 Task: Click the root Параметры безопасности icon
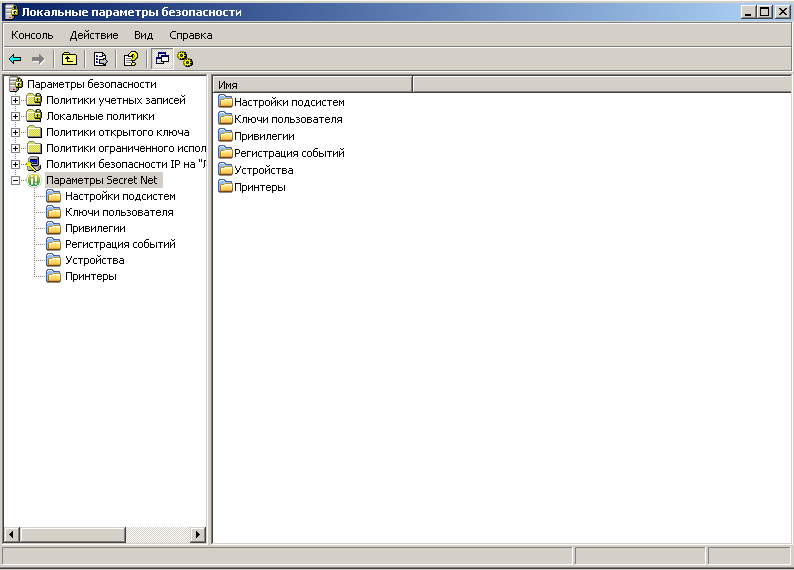click(x=16, y=84)
